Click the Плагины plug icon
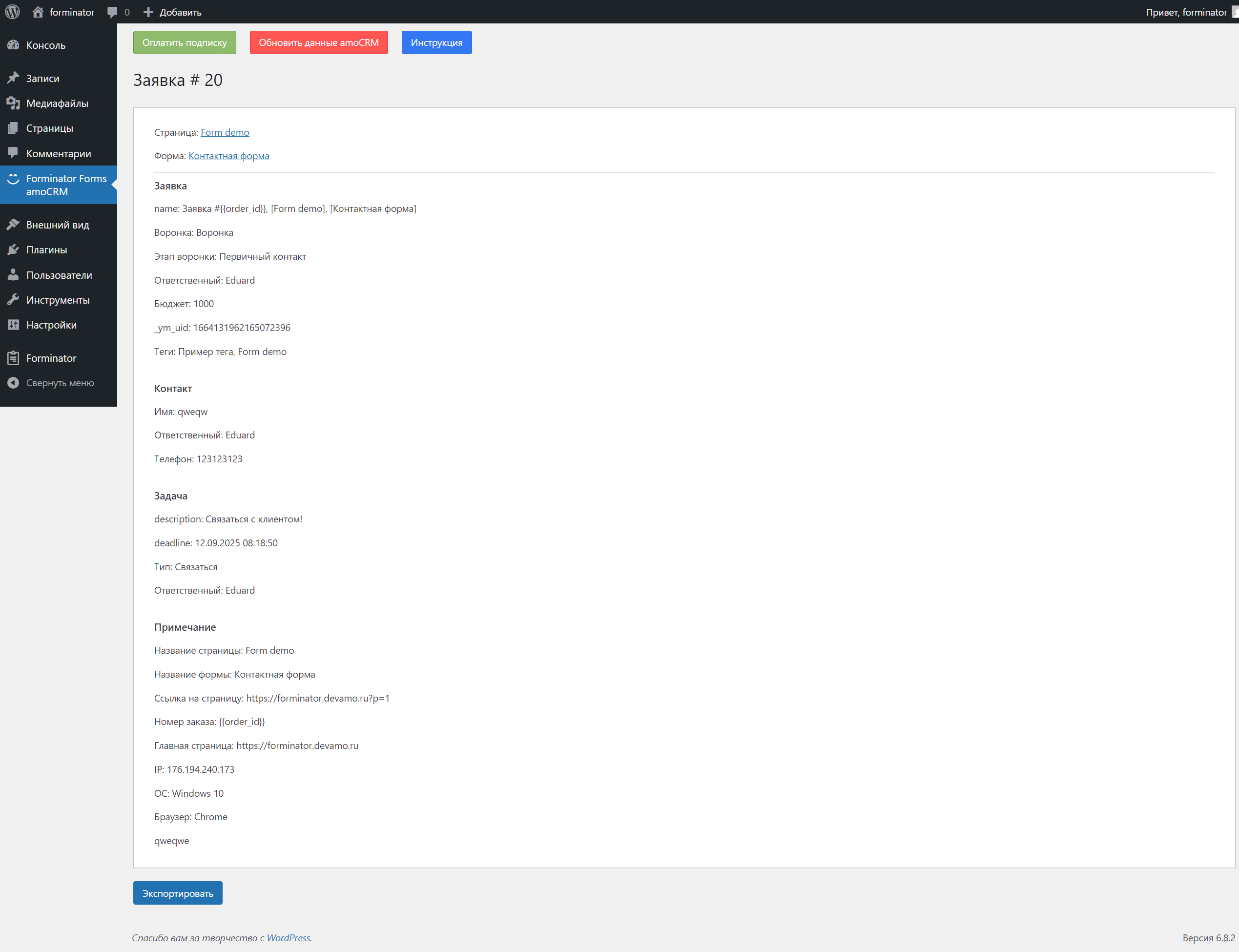 13,249
